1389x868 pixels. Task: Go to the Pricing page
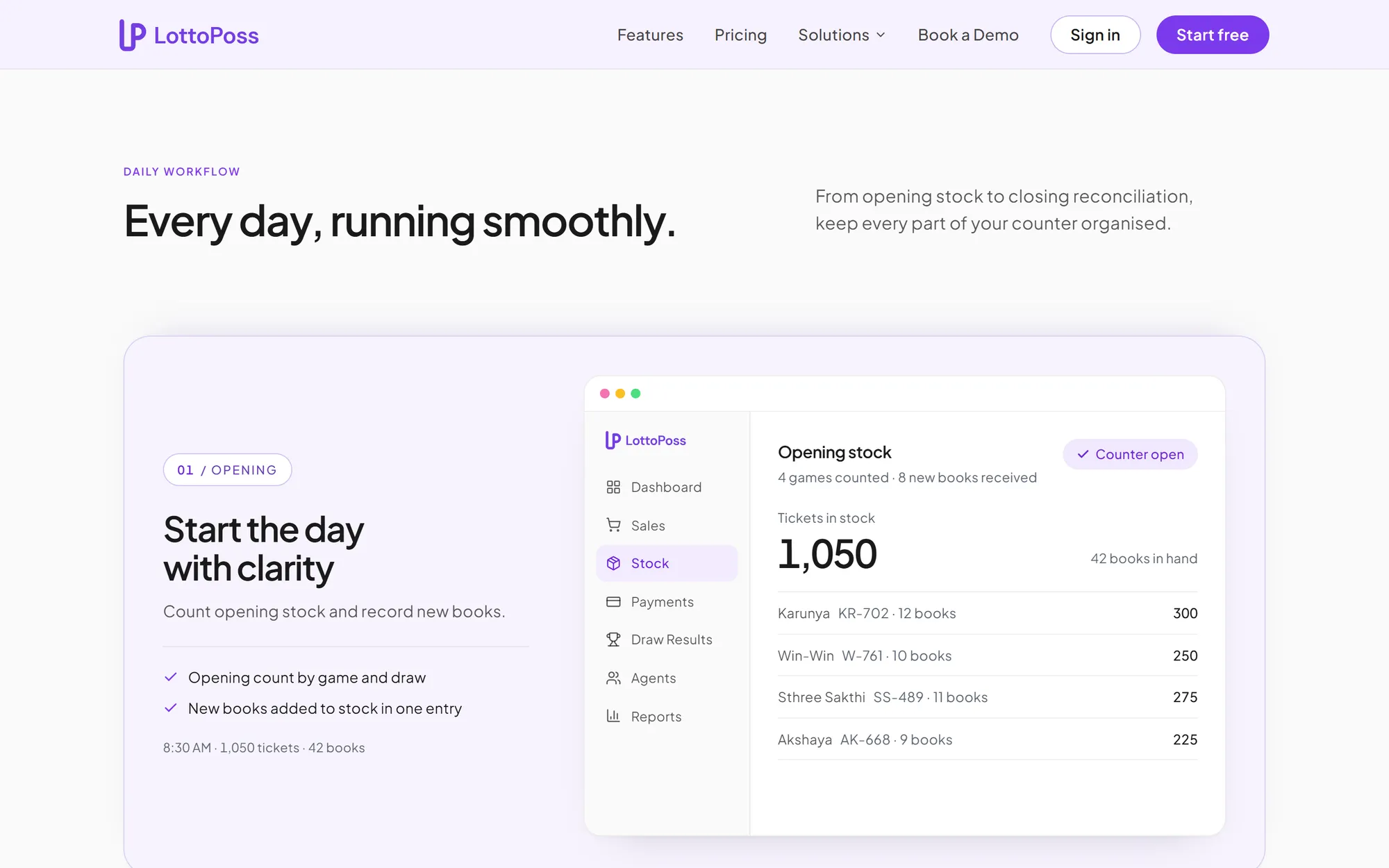pyautogui.click(x=740, y=35)
